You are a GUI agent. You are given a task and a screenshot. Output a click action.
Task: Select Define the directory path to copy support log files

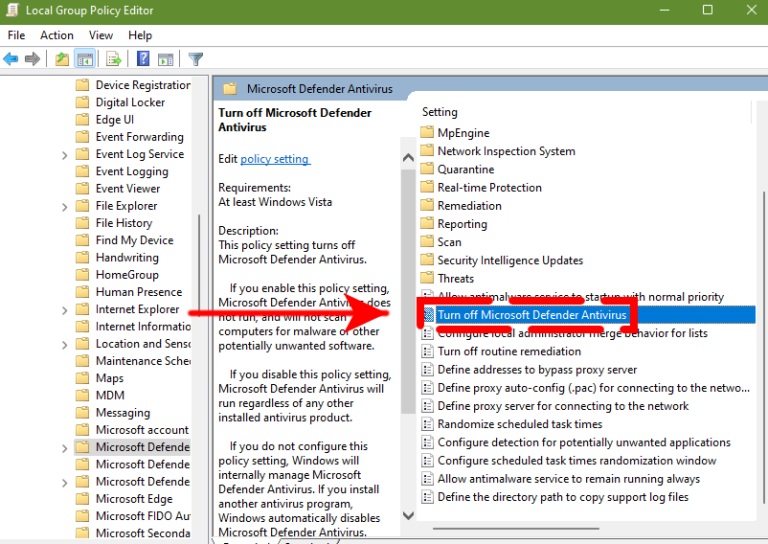pos(563,497)
